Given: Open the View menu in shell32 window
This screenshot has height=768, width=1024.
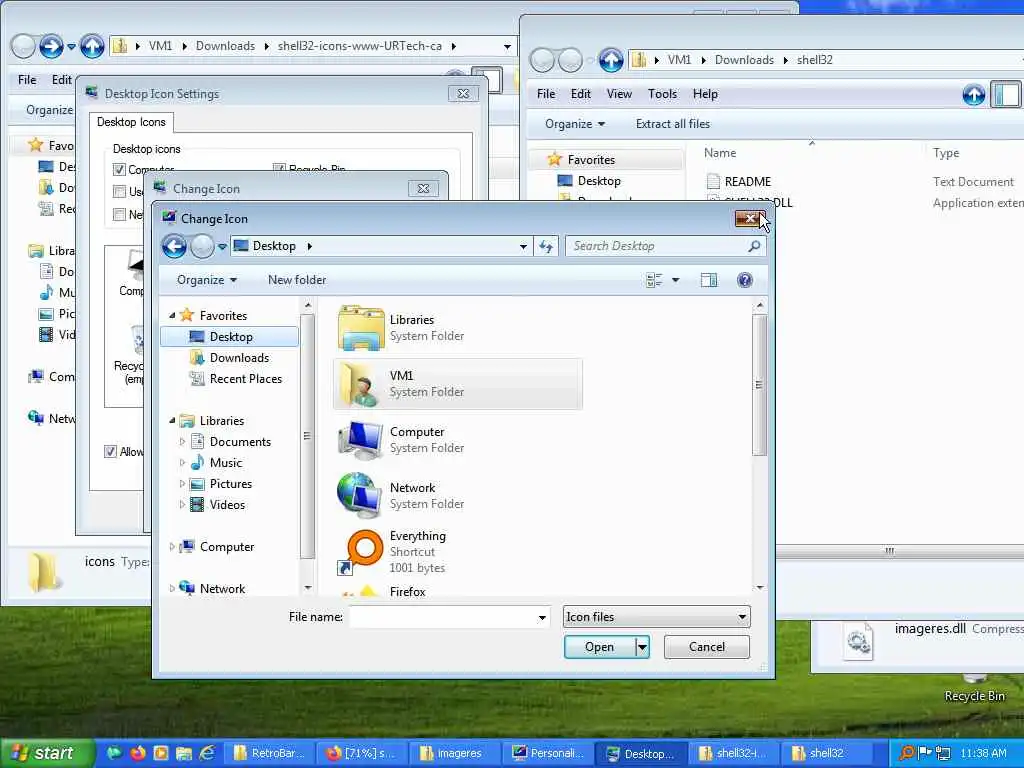Looking at the screenshot, I should pos(619,94).
